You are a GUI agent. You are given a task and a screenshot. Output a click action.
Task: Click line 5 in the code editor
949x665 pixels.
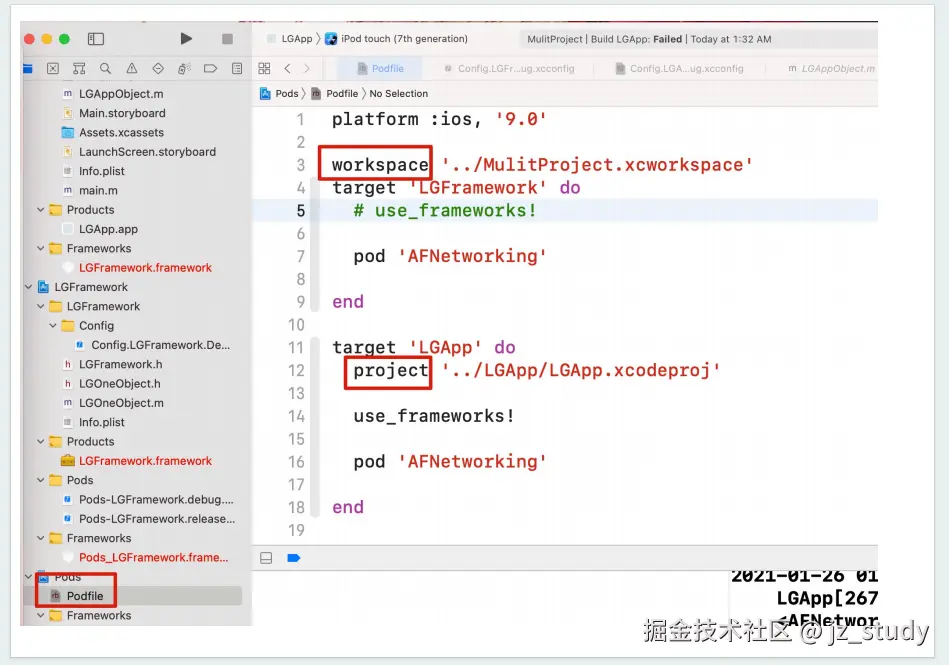pos(565,211)
